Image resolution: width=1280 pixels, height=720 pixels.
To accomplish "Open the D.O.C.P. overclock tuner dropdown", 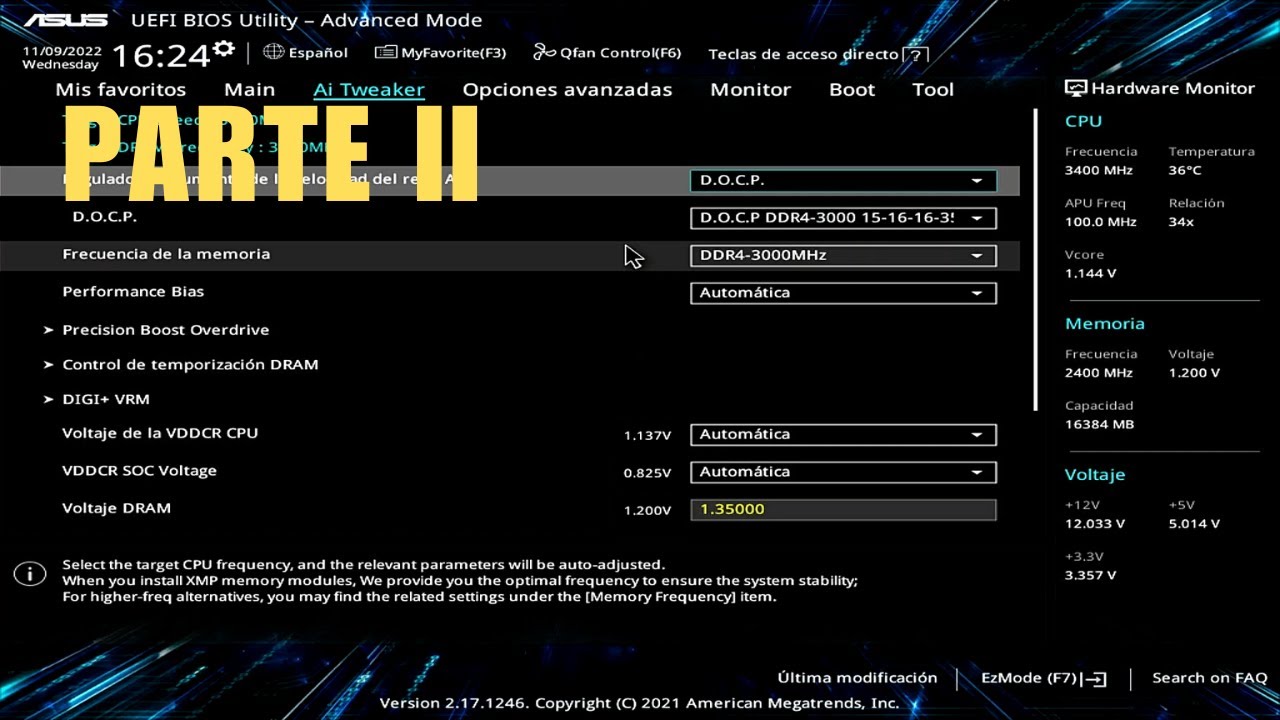I will pos(843,181).
